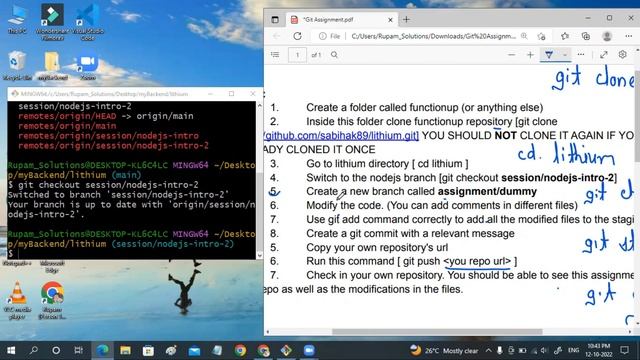This screenshot has height=360, width=640.
Task: Enter PDF full screen mode
Action: click(604, 55)
